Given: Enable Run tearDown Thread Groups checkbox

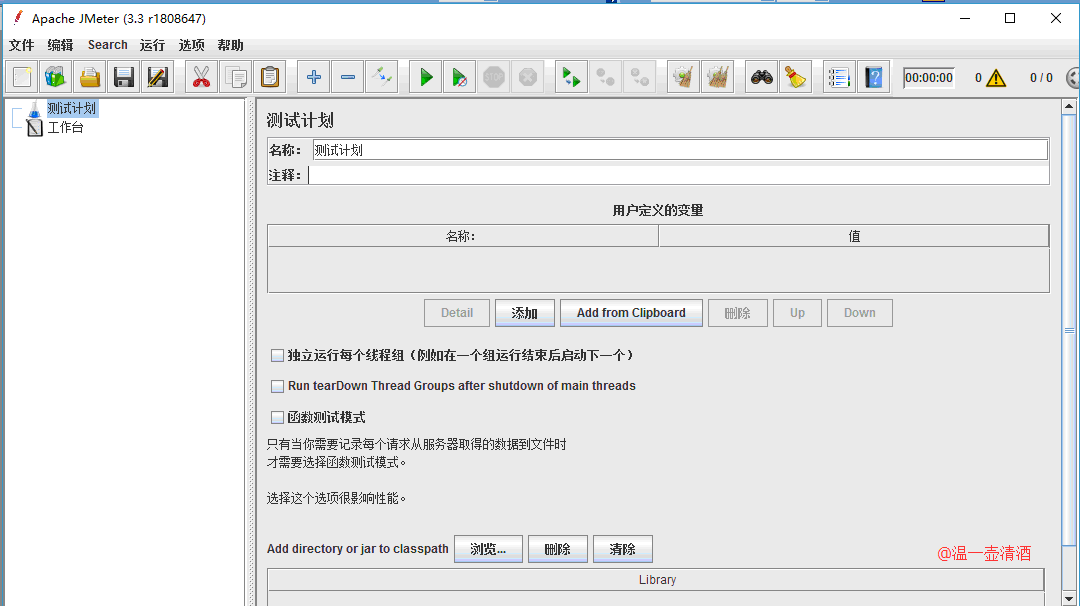Looking at the screenshot, I should [278, 386].
